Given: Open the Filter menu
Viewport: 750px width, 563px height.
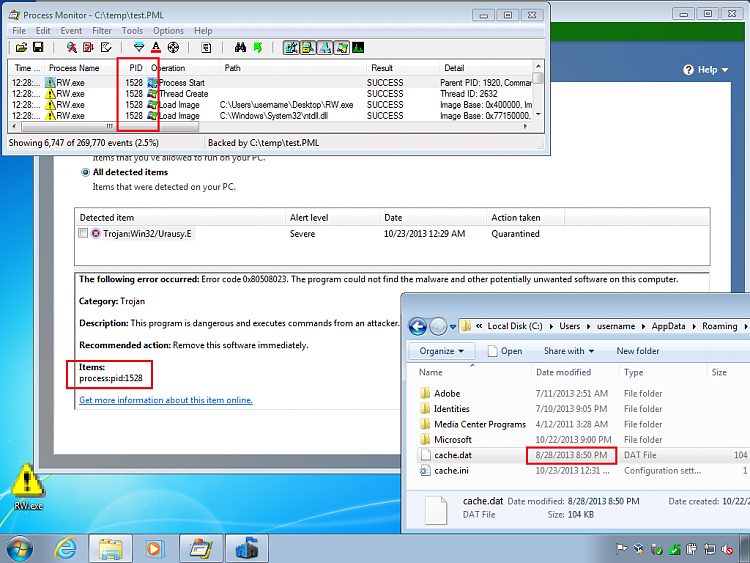Looking at the screenshot, I should [x=101, y=31].
